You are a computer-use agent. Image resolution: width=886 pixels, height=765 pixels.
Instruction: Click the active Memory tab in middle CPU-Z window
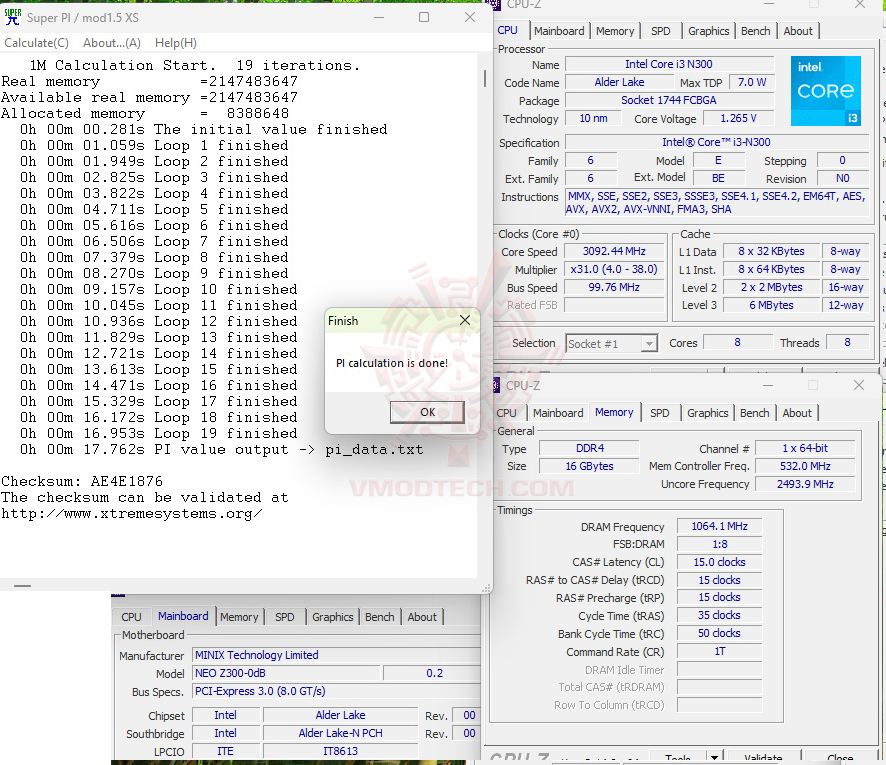pyautogui.click(x=614, y=412)
